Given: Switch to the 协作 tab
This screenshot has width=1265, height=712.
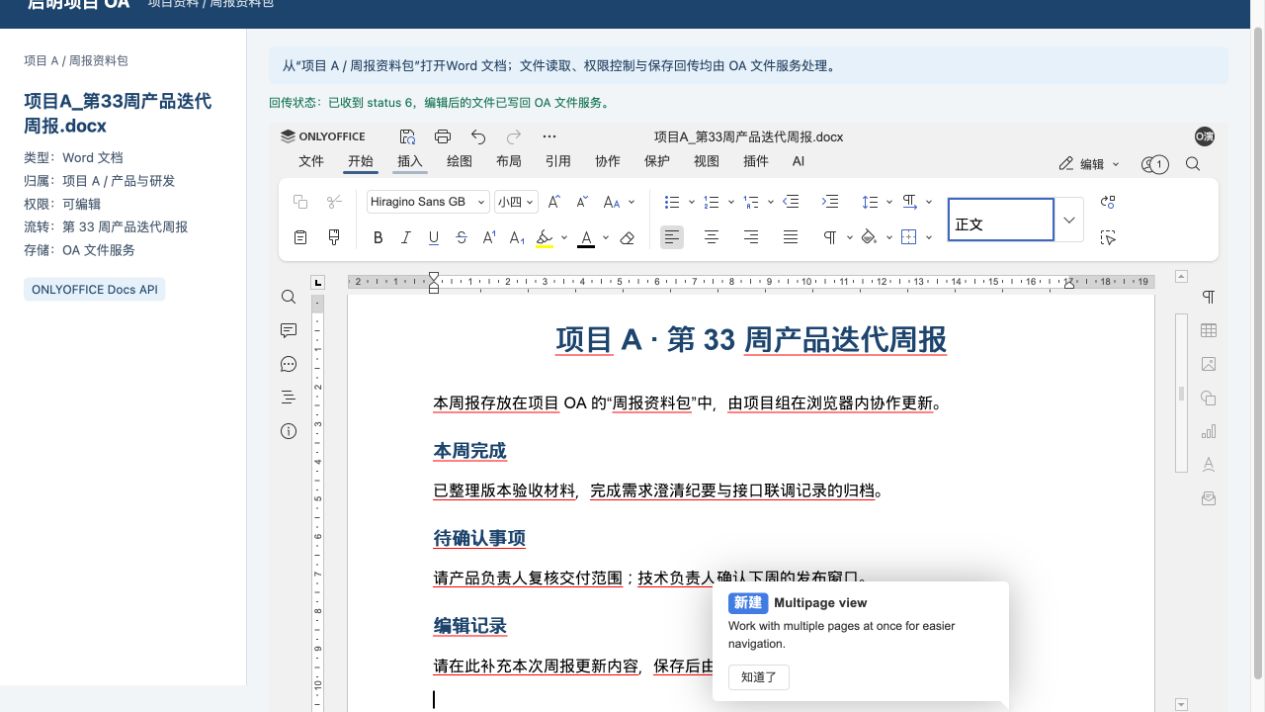Looking at the screenshot, I should click(607, 161).
